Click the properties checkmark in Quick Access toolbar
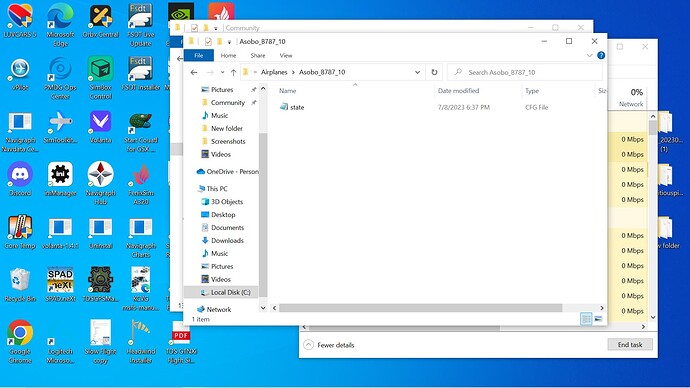This screenshot has height=388, width=690. coord(208,42)
